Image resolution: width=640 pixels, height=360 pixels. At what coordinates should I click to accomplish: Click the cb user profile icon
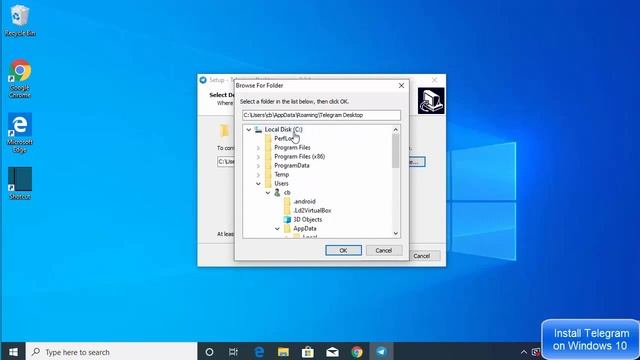[x=278, y=192]
